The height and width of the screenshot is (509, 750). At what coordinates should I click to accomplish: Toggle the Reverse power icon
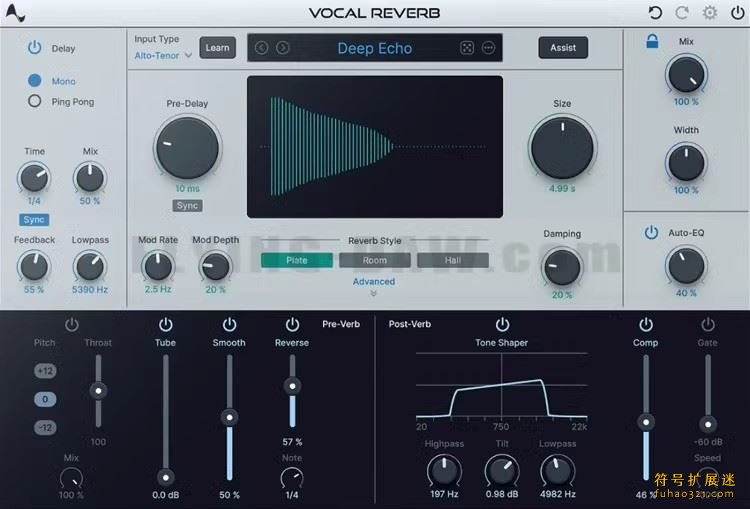(x=292, y=325)
